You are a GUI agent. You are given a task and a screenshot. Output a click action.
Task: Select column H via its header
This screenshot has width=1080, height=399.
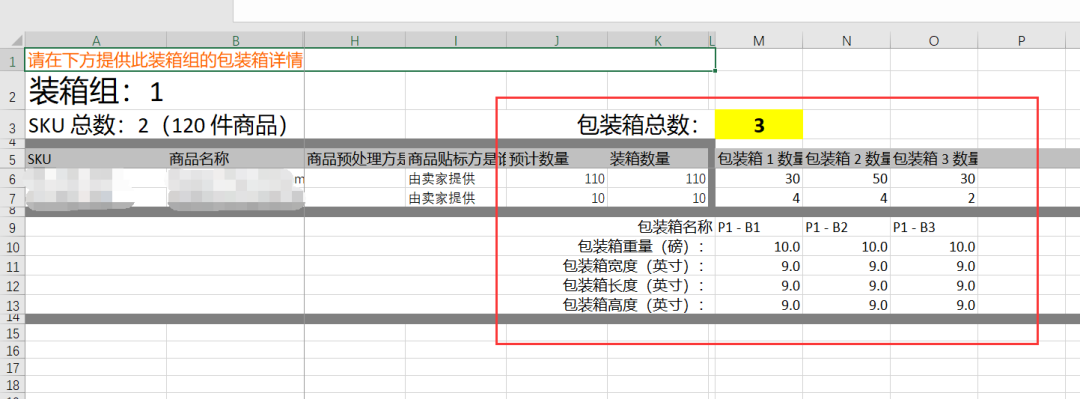[x=354, y=41]
